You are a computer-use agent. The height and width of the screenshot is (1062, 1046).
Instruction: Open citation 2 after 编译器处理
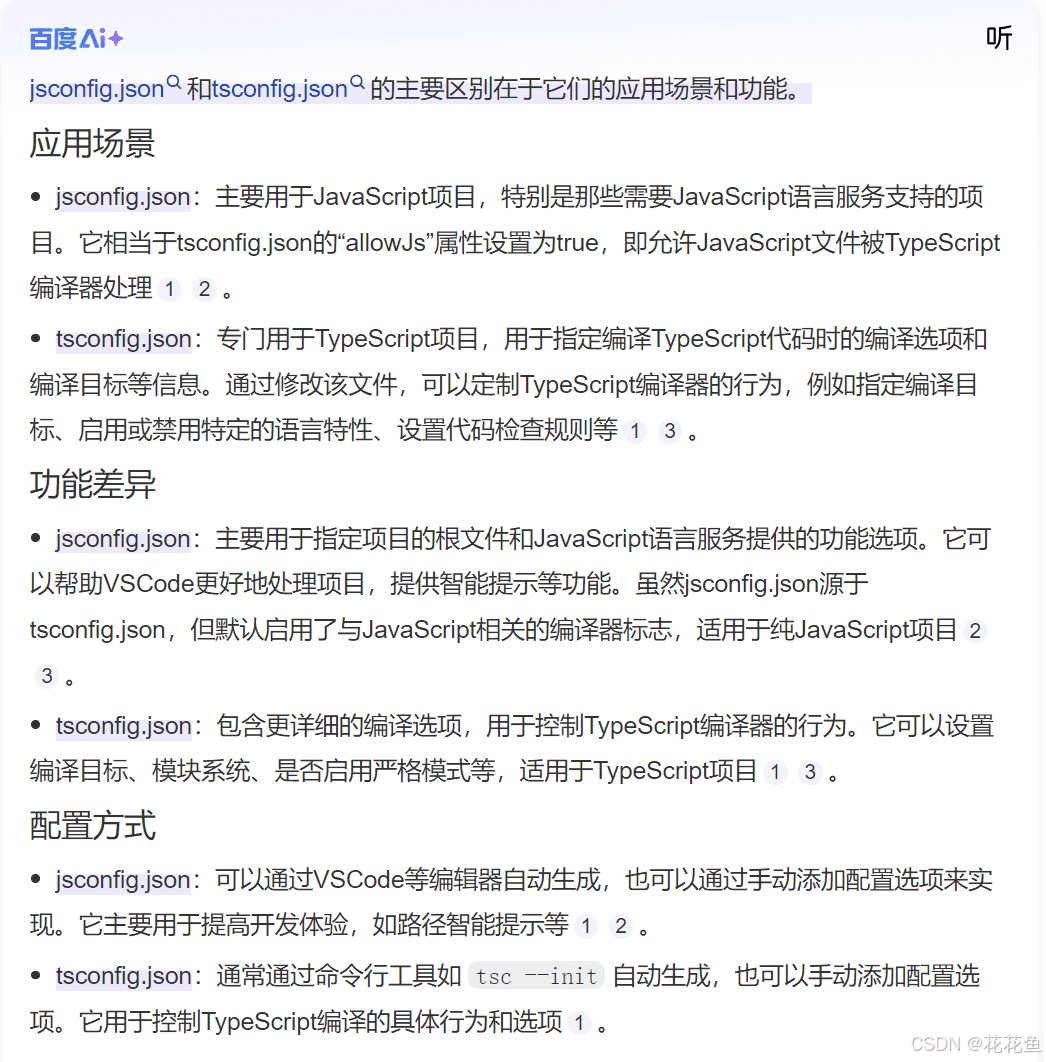point(204,289)
